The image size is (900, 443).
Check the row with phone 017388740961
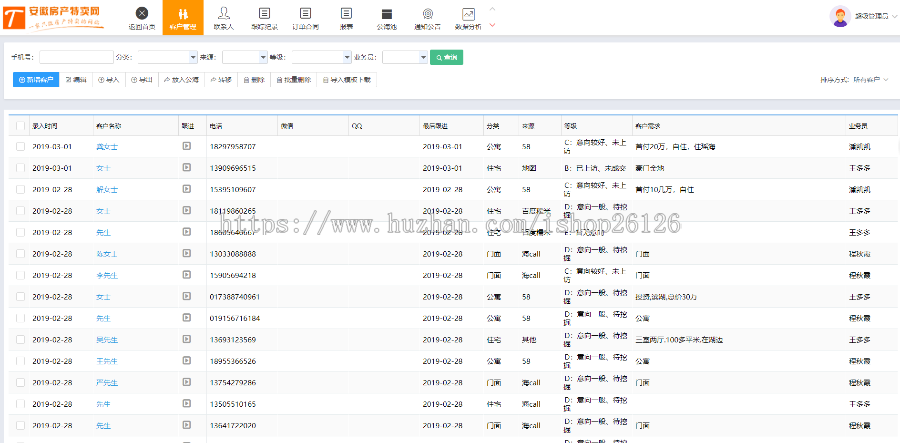coord(21,297)
